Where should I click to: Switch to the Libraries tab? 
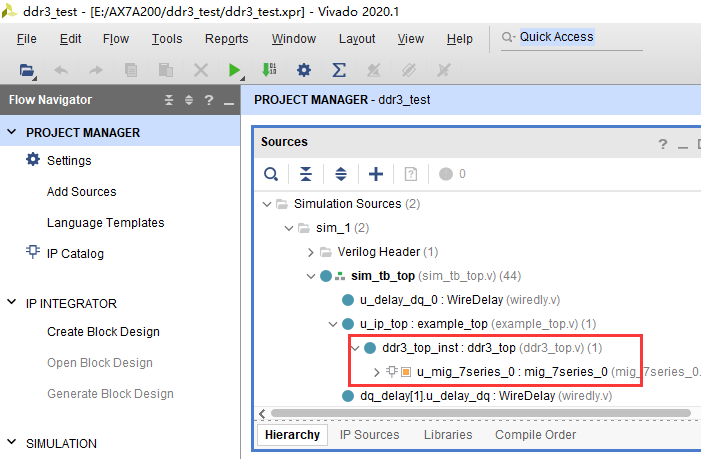448,434
